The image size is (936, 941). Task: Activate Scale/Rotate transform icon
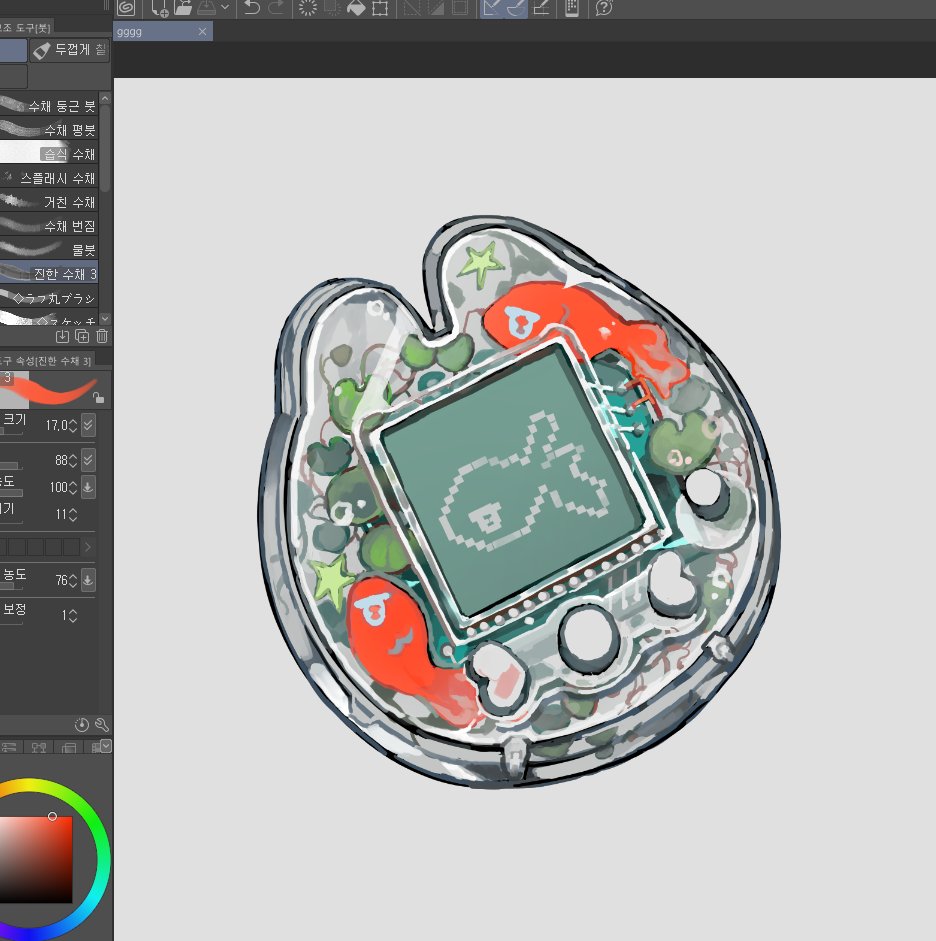click(380, 8)
